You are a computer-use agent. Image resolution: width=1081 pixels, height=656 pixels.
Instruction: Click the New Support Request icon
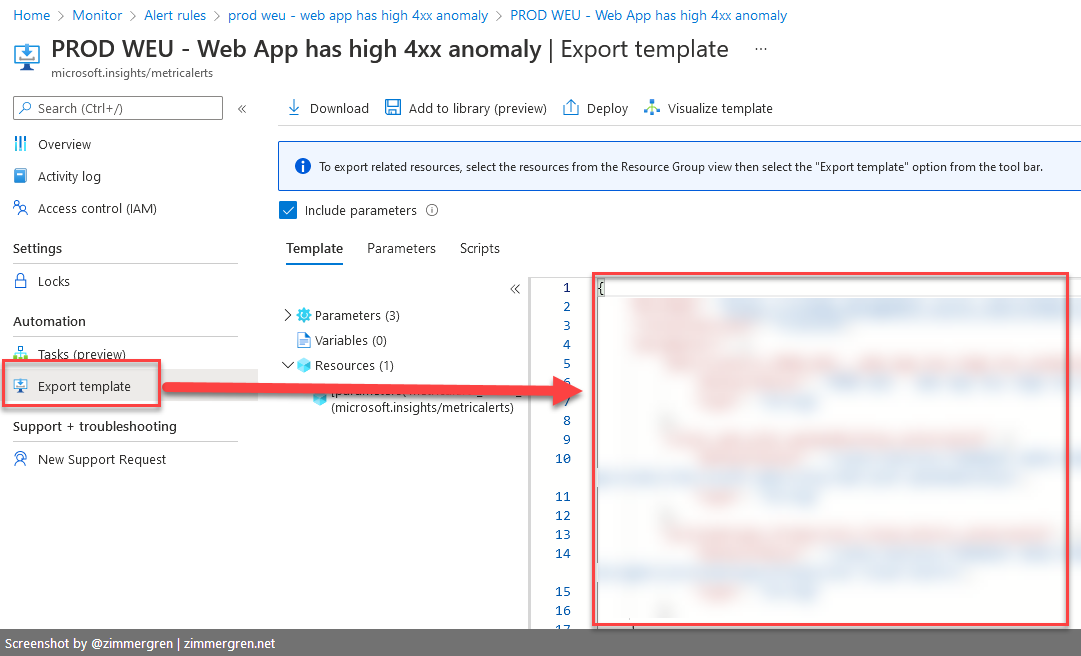click(x=21, y=459)
